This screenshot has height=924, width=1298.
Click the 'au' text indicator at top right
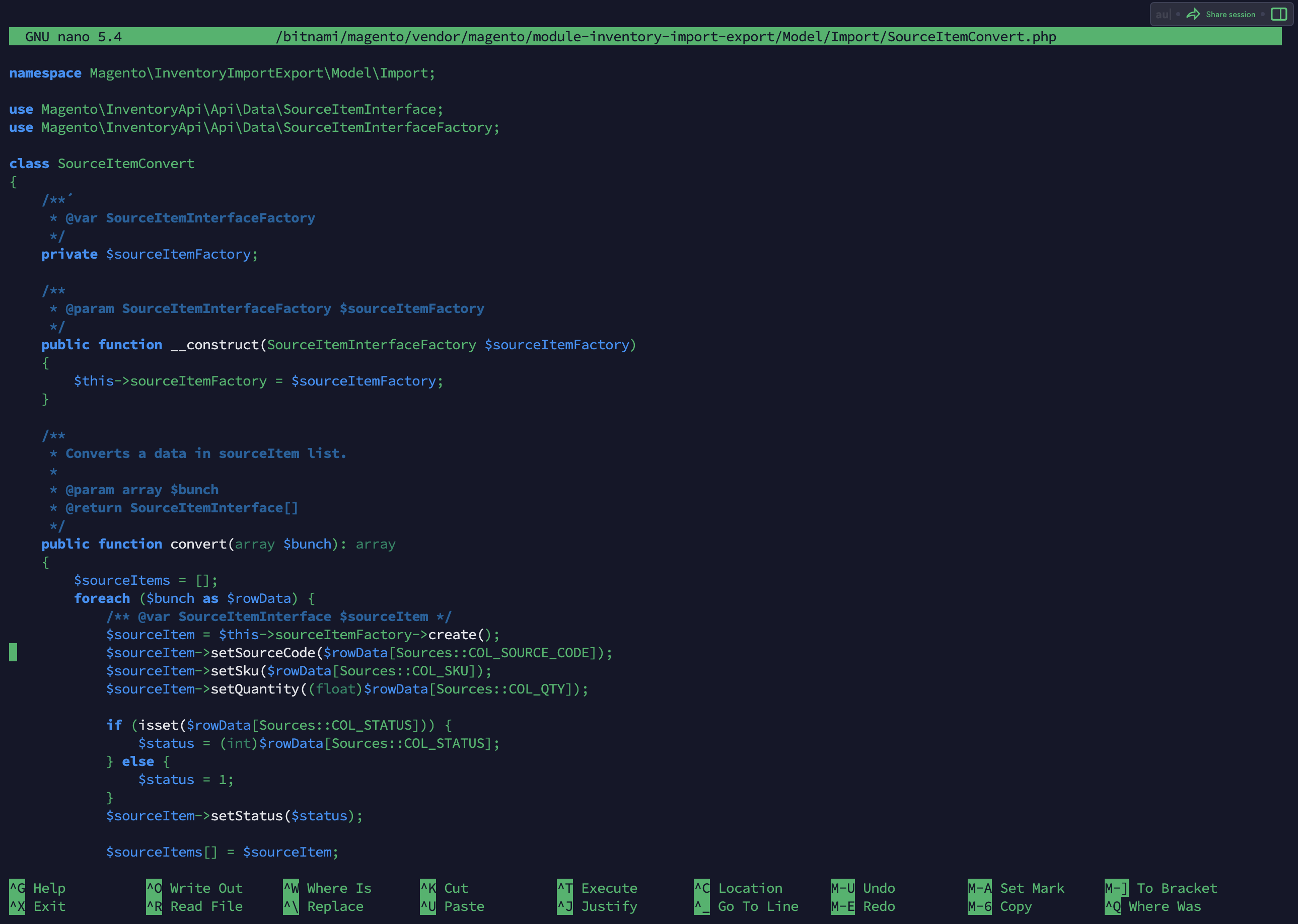[1162, 14]
